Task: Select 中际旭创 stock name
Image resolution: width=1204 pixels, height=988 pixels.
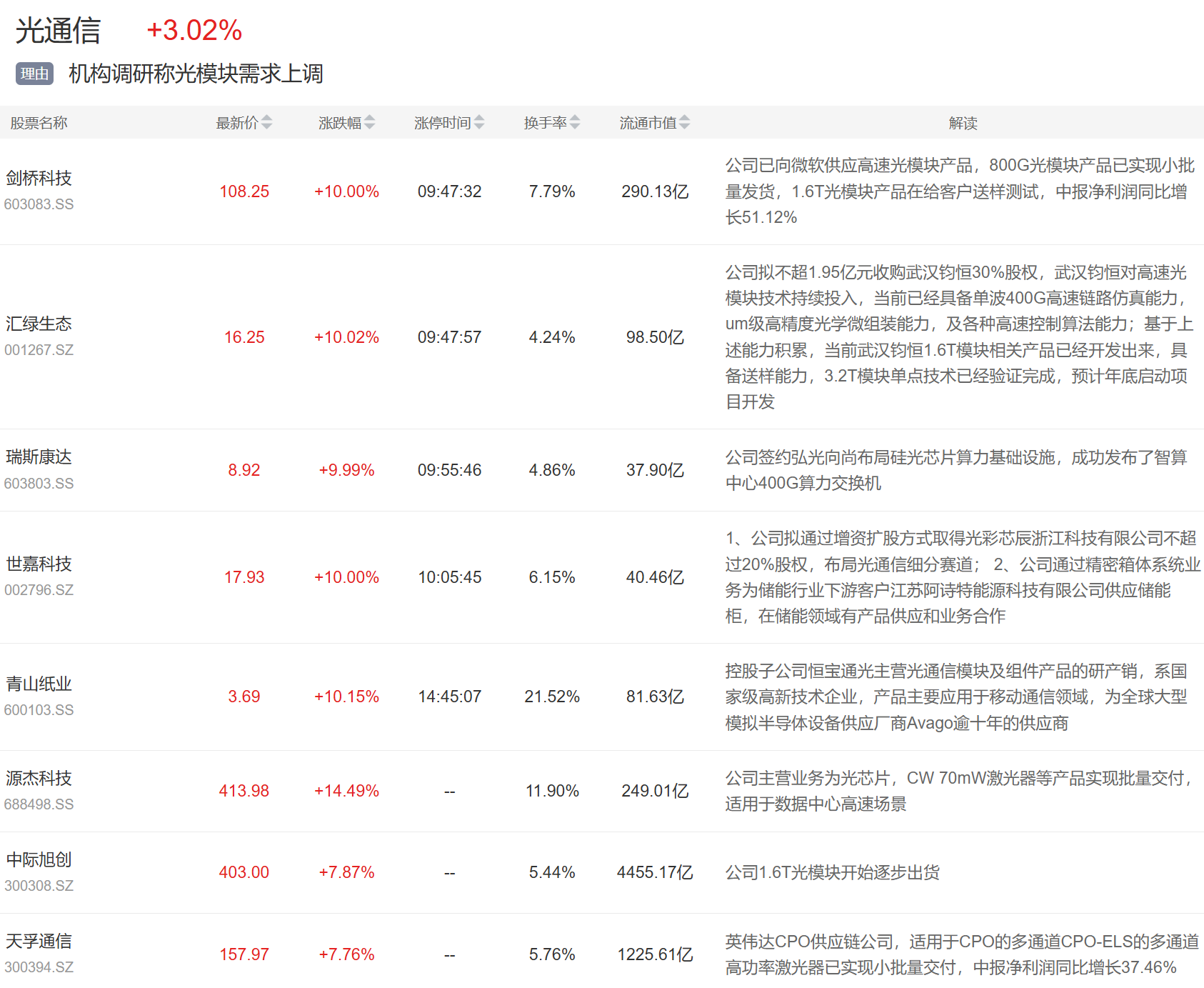Action: pyautogui.click(x=39, y=859)
